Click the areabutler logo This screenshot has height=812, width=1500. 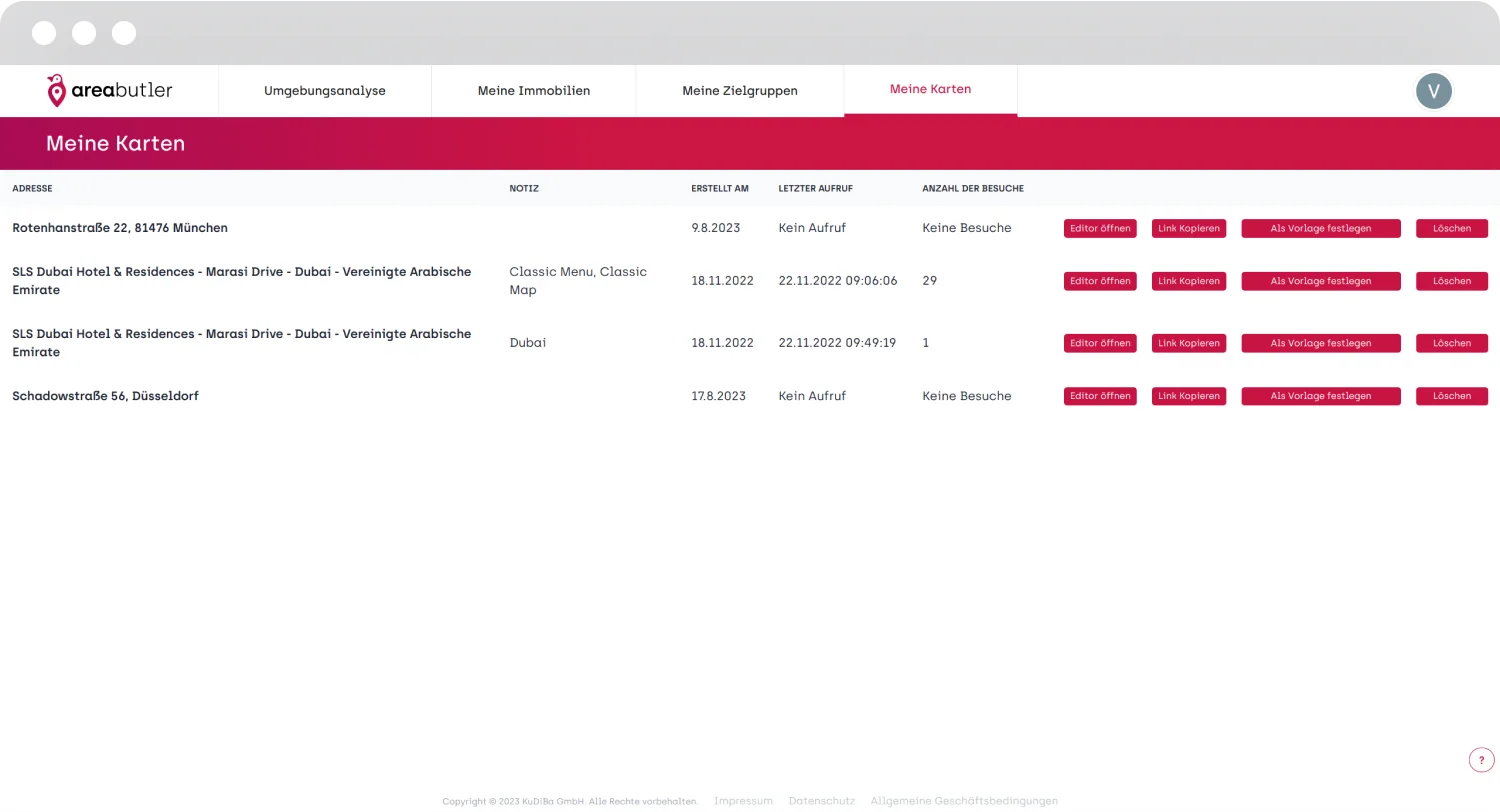point(110,90)
